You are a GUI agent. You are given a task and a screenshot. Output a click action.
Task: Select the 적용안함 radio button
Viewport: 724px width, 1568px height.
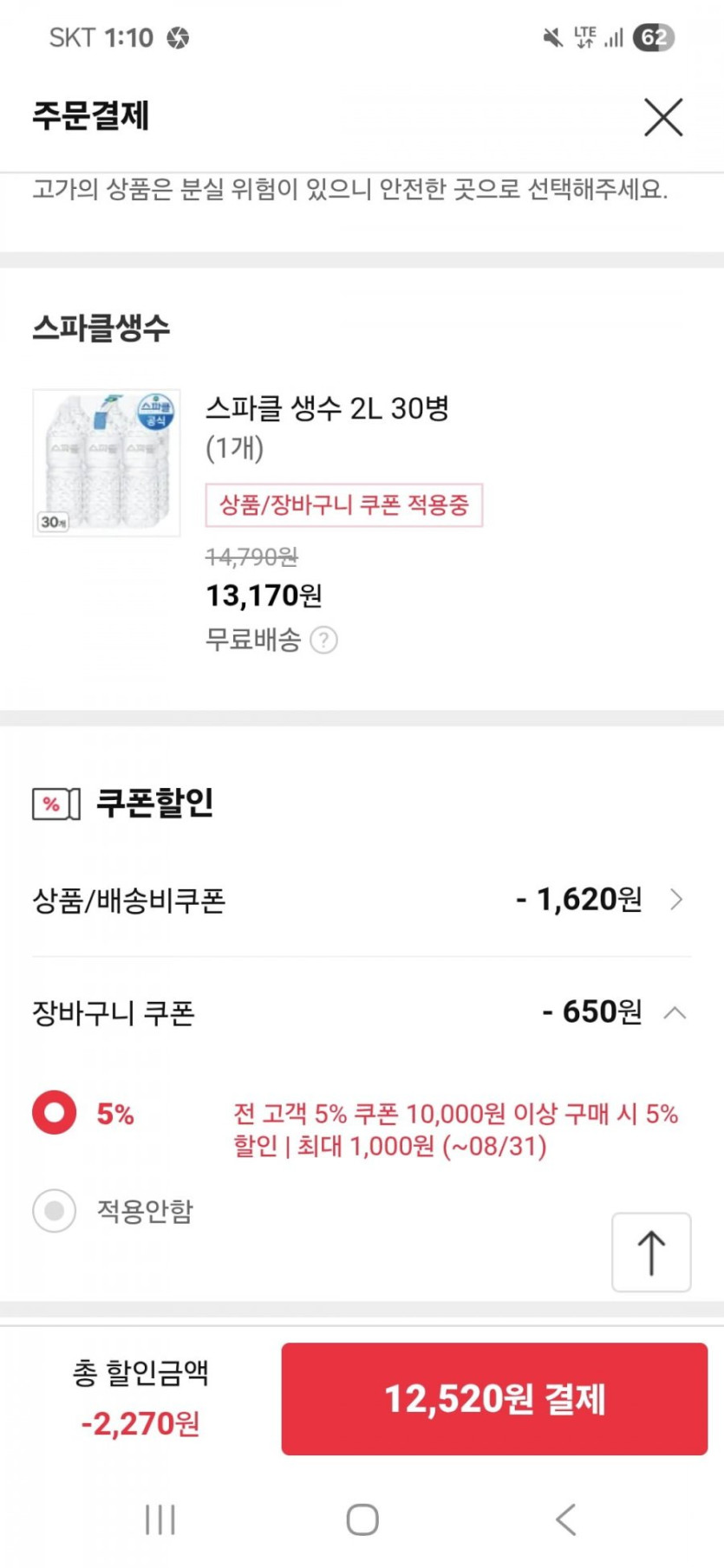coord(55,1210)
